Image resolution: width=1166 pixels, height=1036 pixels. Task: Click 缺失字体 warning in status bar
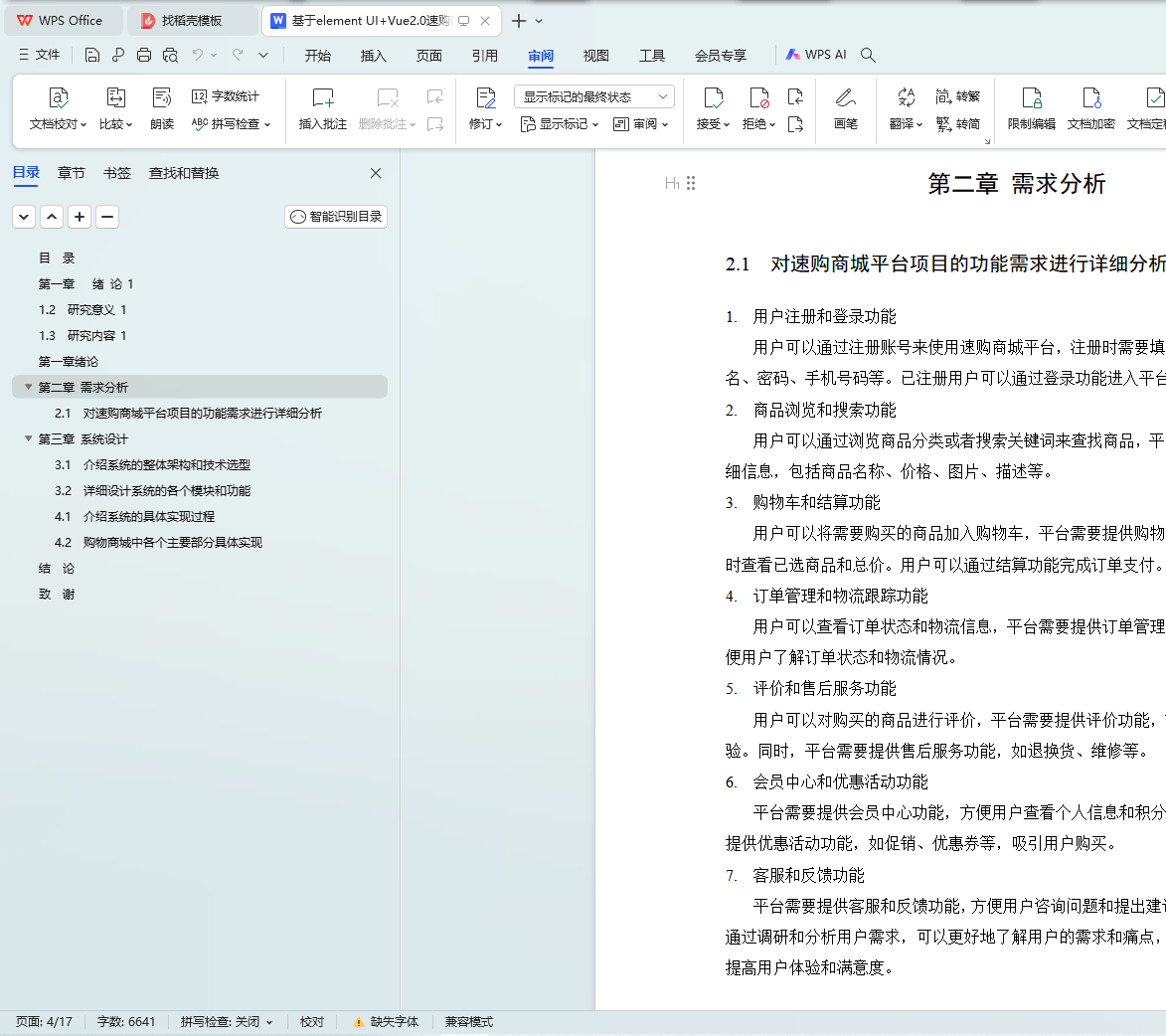pos(386,1022)
